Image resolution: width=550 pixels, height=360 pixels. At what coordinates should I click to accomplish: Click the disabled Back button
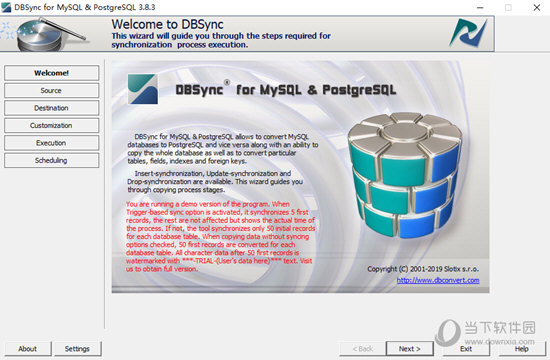(362, 349)
